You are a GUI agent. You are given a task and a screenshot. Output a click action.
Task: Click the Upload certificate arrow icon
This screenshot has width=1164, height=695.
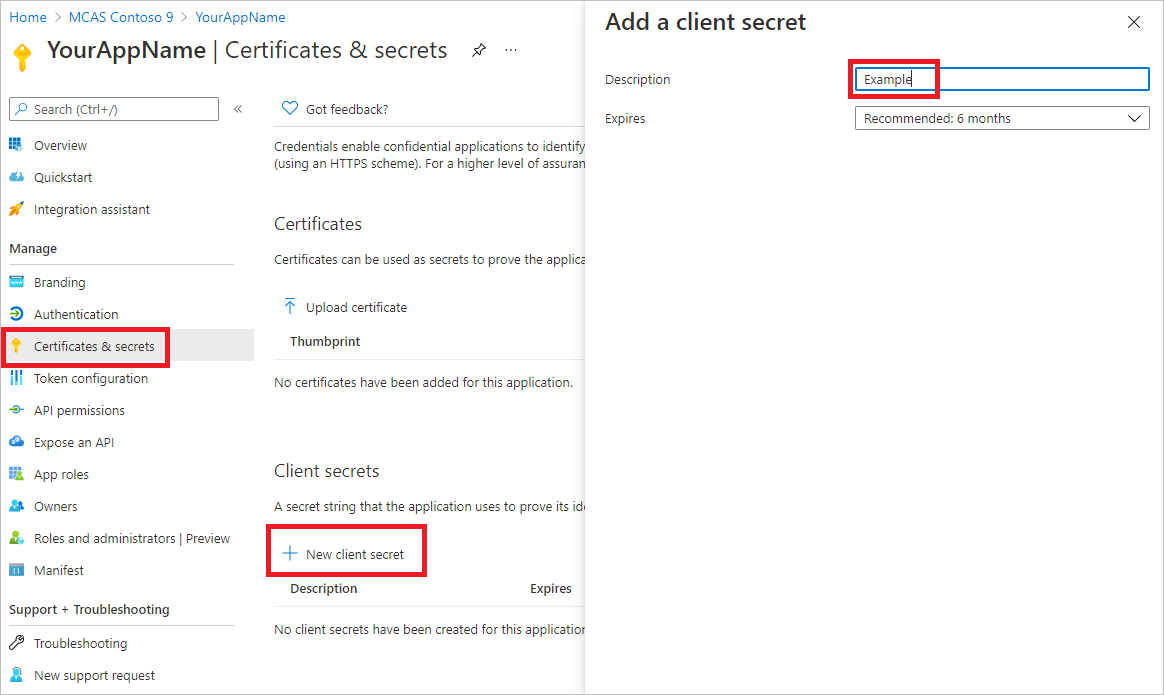click(x=290, y=307)
